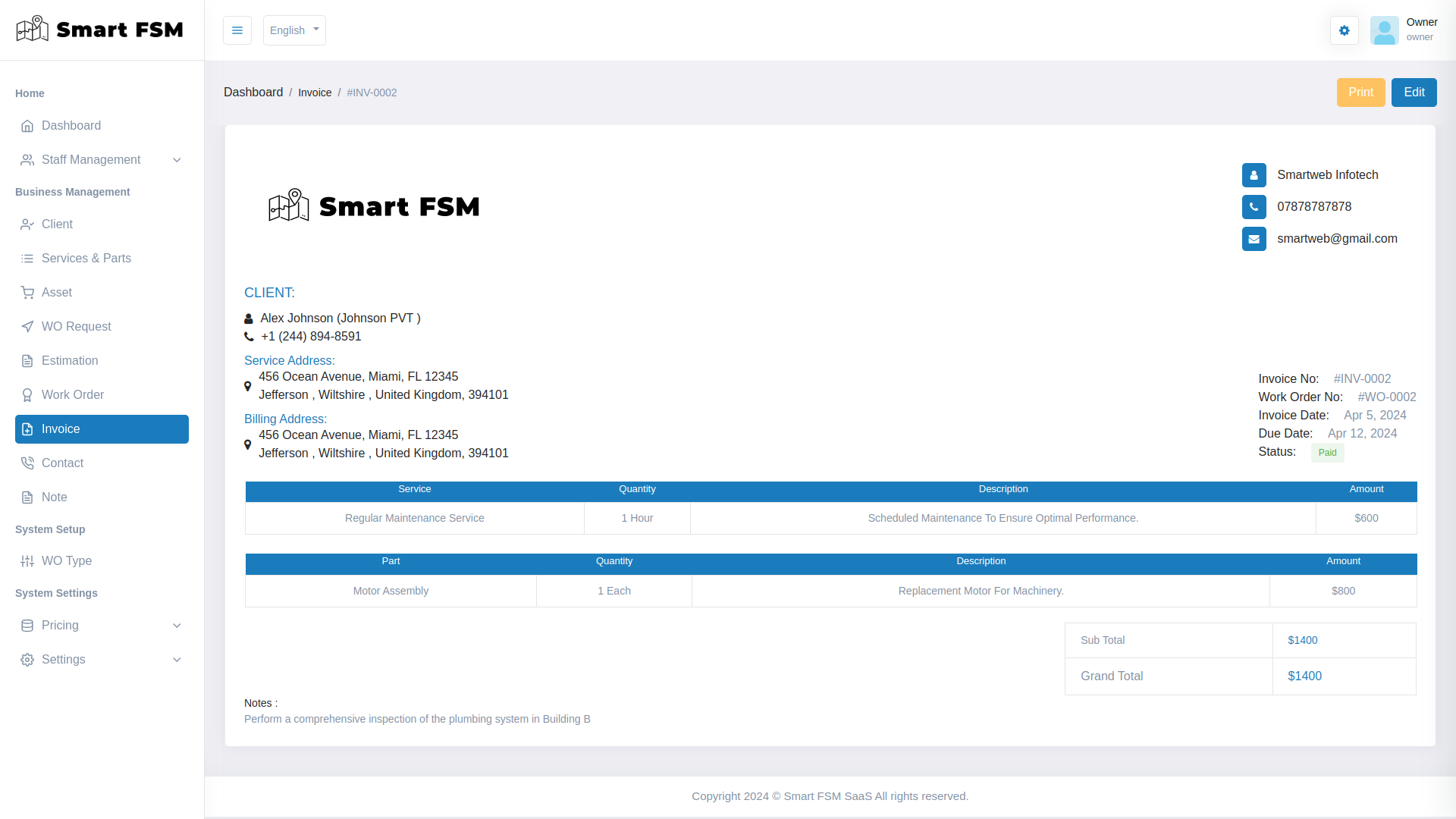The height and width of the screenshot is (819, 1456).
Task: Click the Dashboard breadcrumb link
Action: click(253, 92)
